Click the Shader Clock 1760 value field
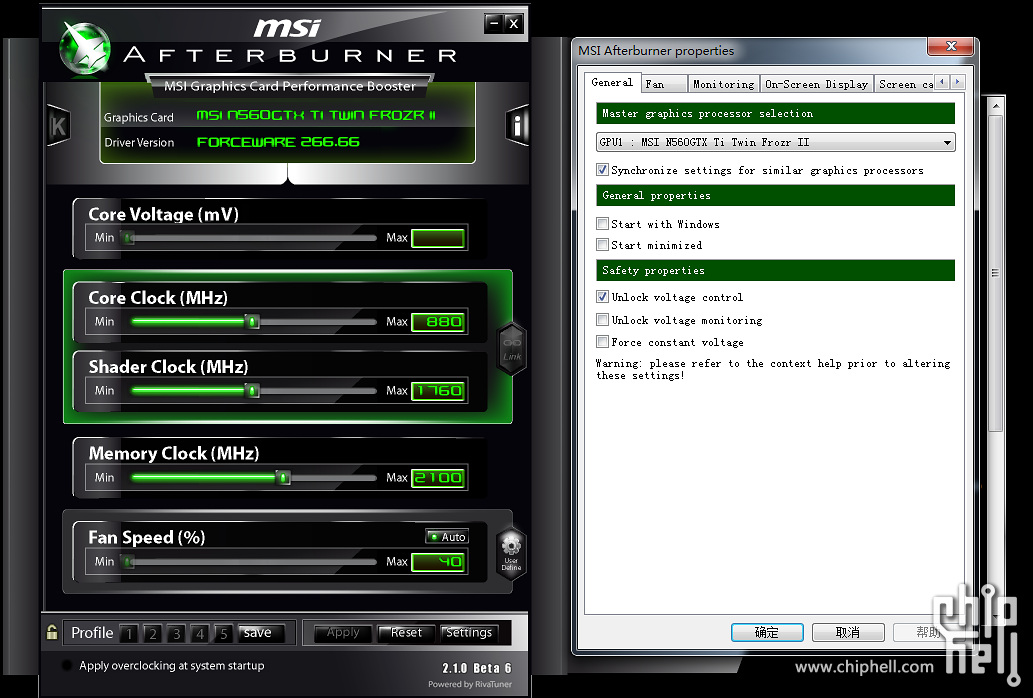 click(438, 390)
